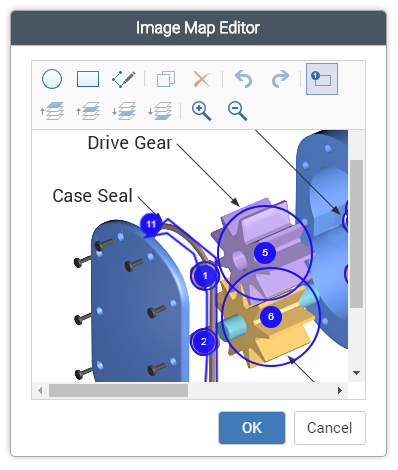Toggle the numbered callout shapes button

click(322, 79)
